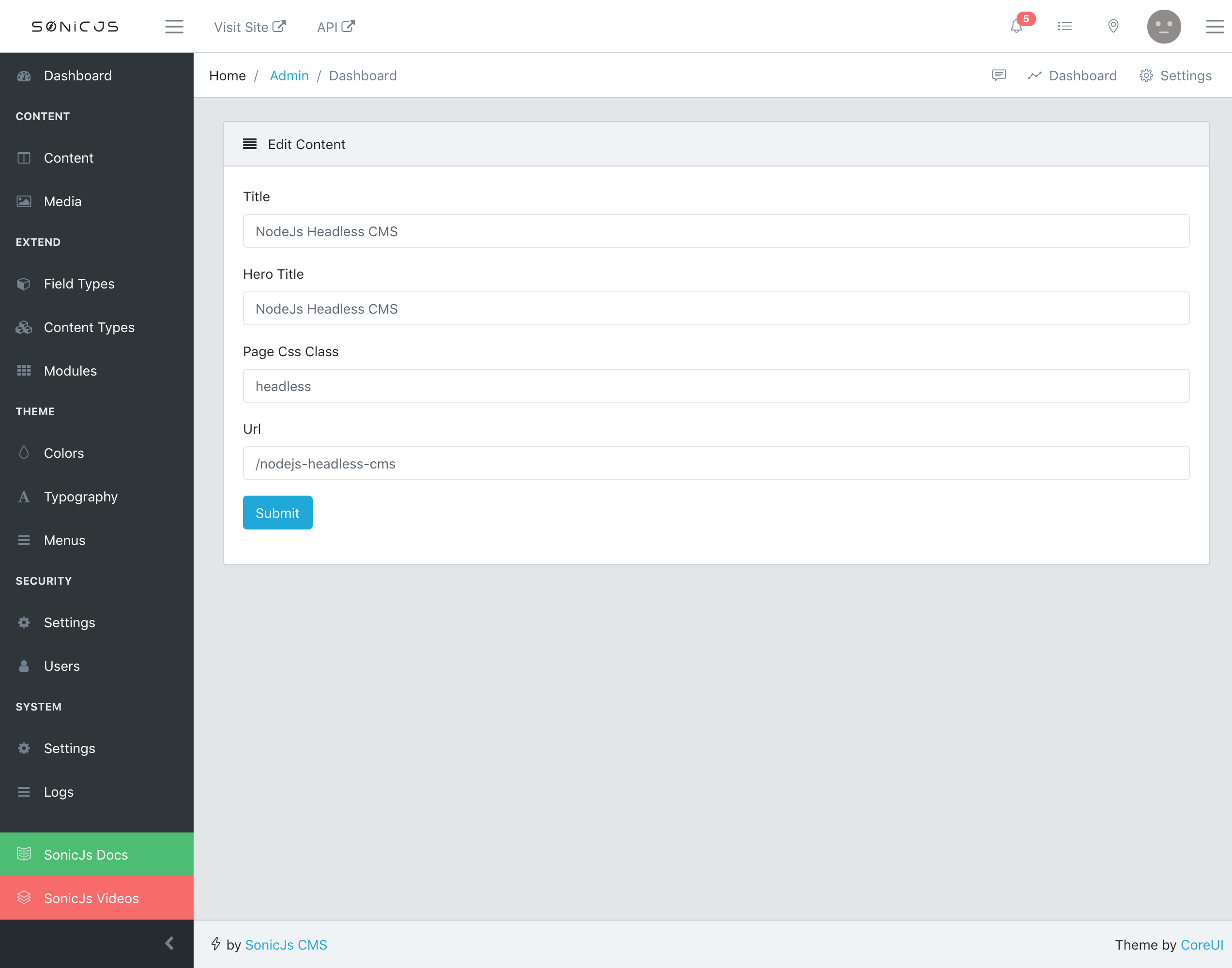
Task: Open Field Types in sidebar
Action: [97, 283]
